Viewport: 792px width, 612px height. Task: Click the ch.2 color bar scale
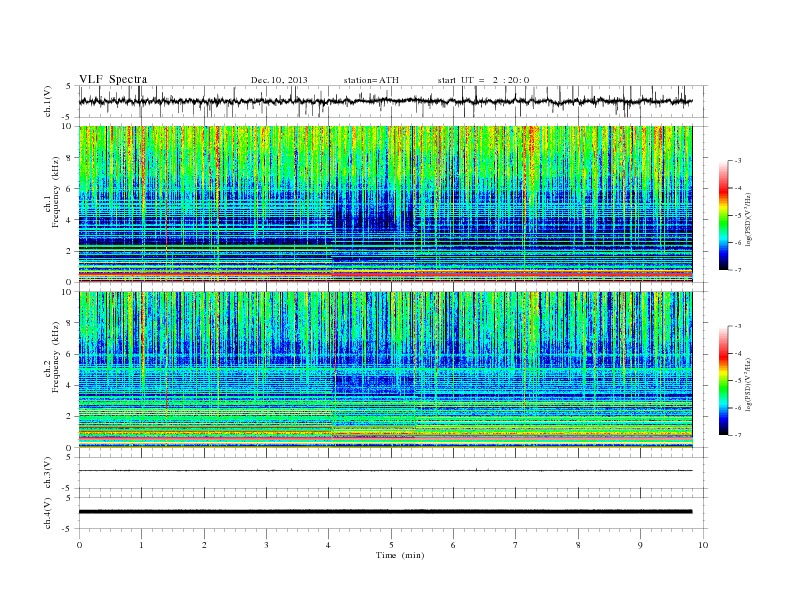coord(723,380)
